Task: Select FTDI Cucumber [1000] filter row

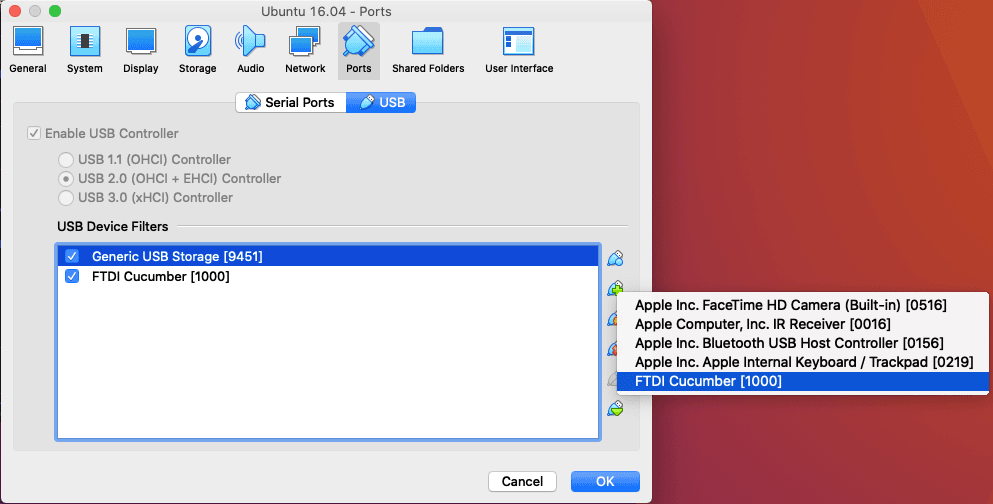Action: (328, 277)
